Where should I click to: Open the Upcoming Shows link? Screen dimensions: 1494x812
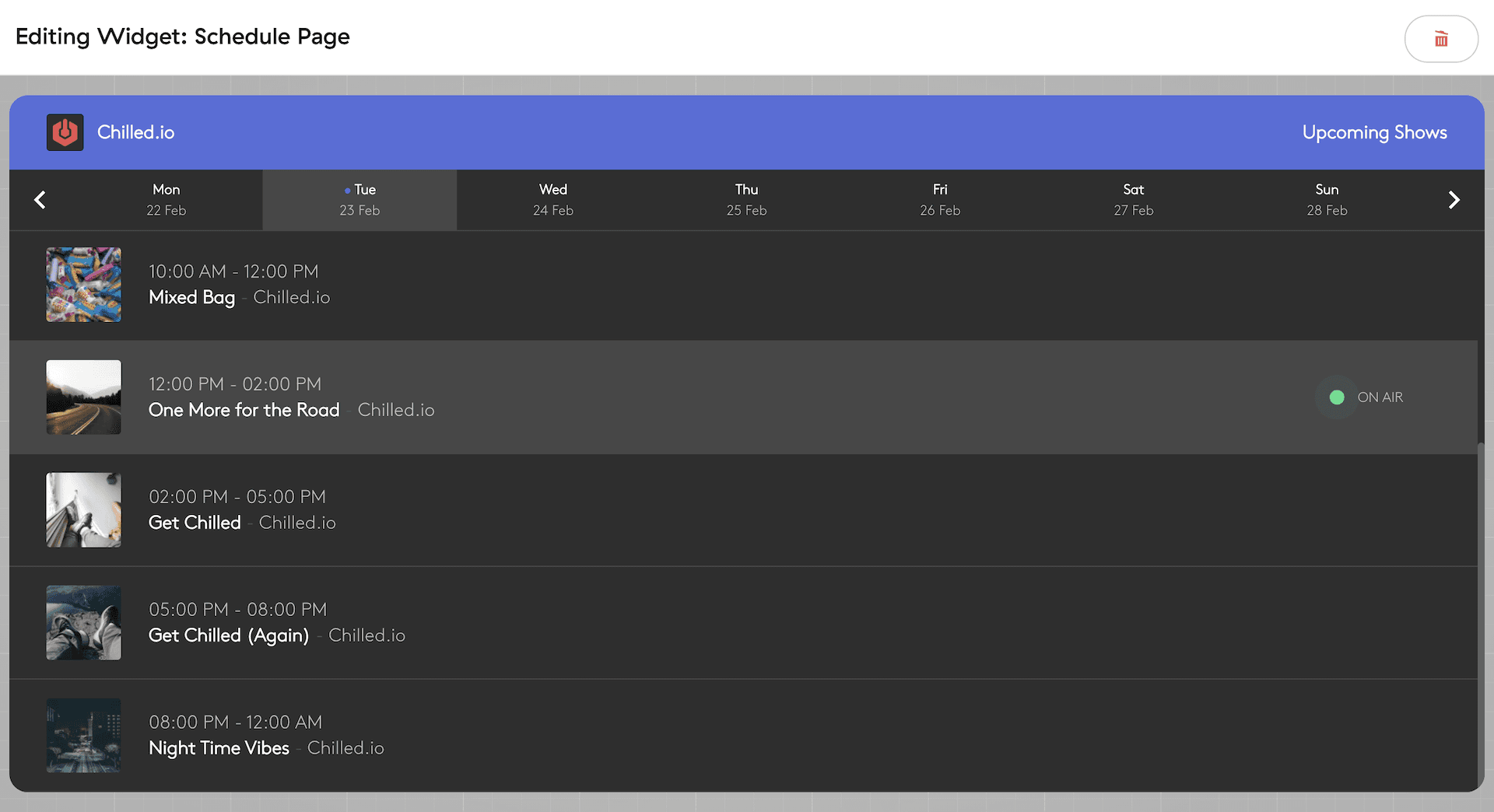pos(1374,132)
